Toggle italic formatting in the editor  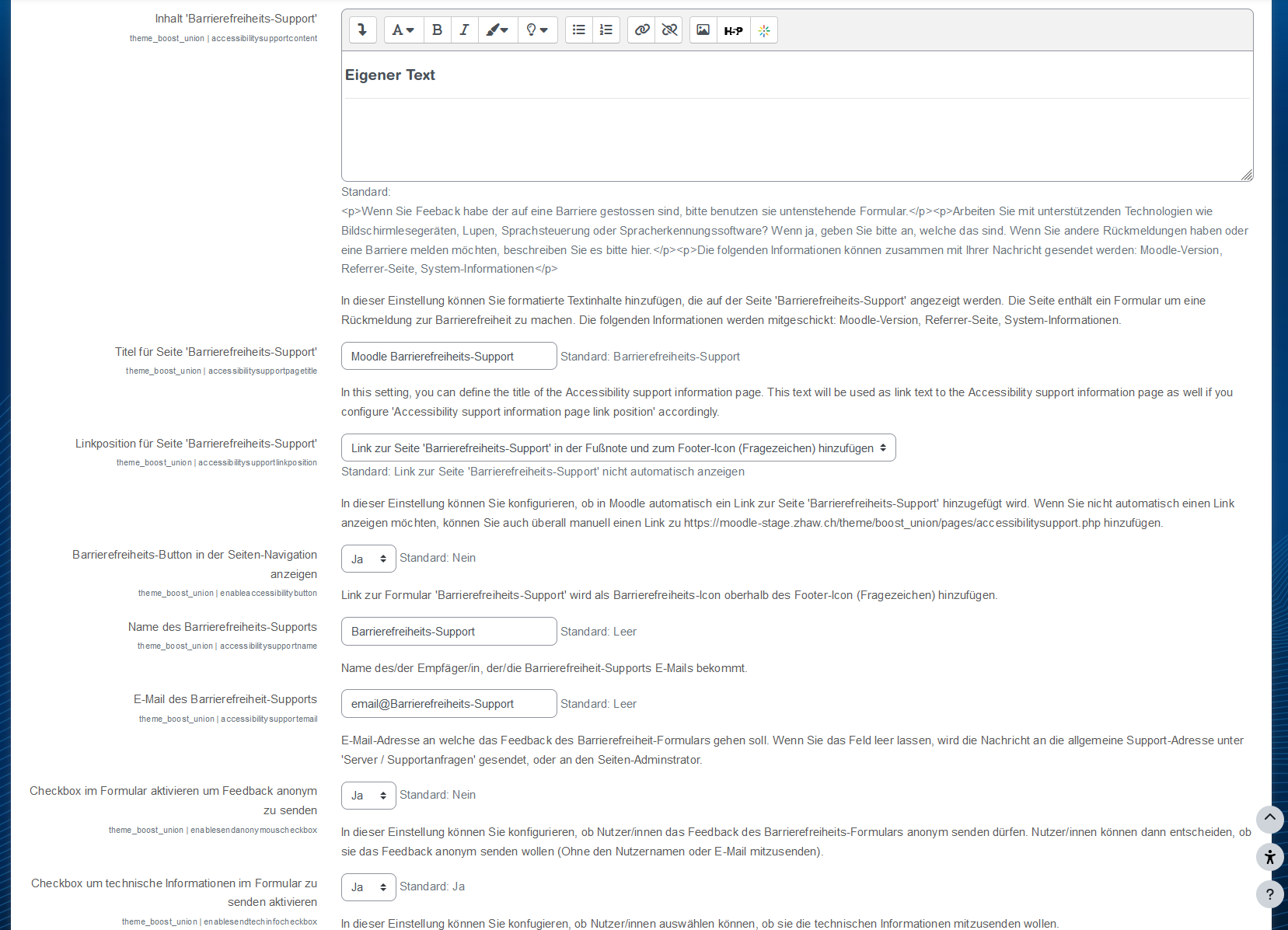[x=464, y=30]
